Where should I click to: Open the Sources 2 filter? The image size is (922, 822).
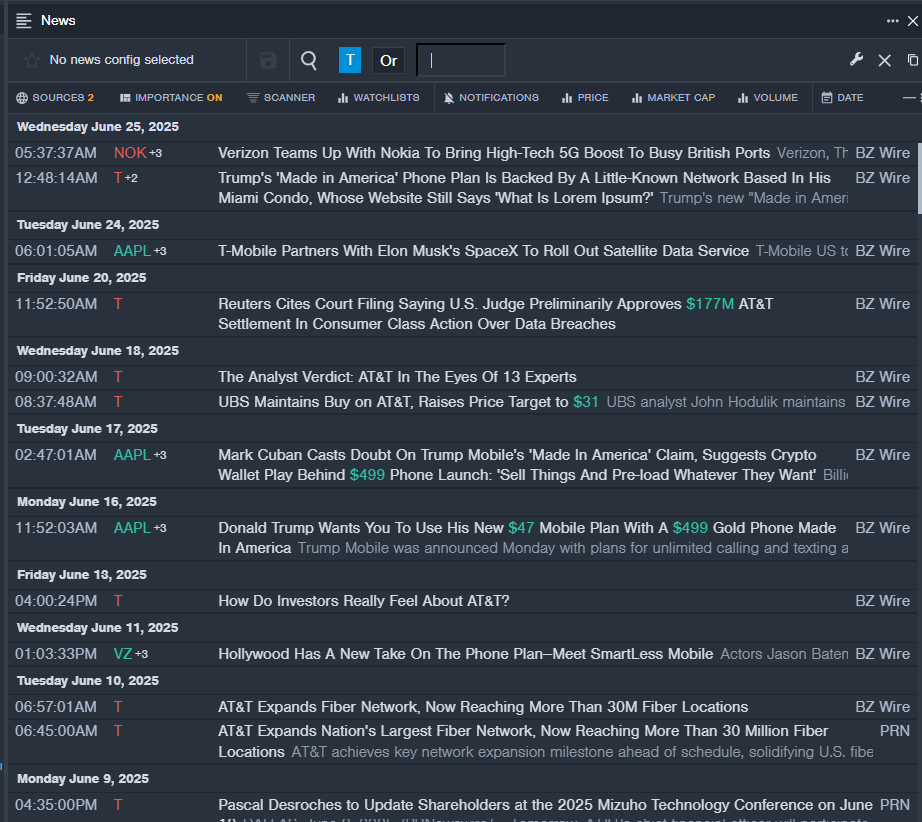tap(55, 98)
